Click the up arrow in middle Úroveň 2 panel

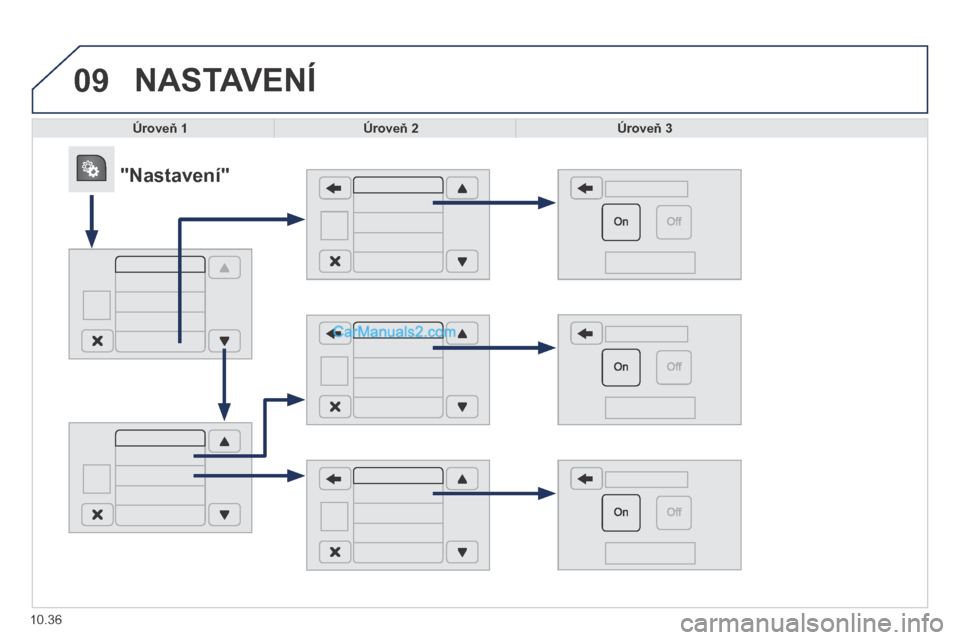[x=462, y=333]
